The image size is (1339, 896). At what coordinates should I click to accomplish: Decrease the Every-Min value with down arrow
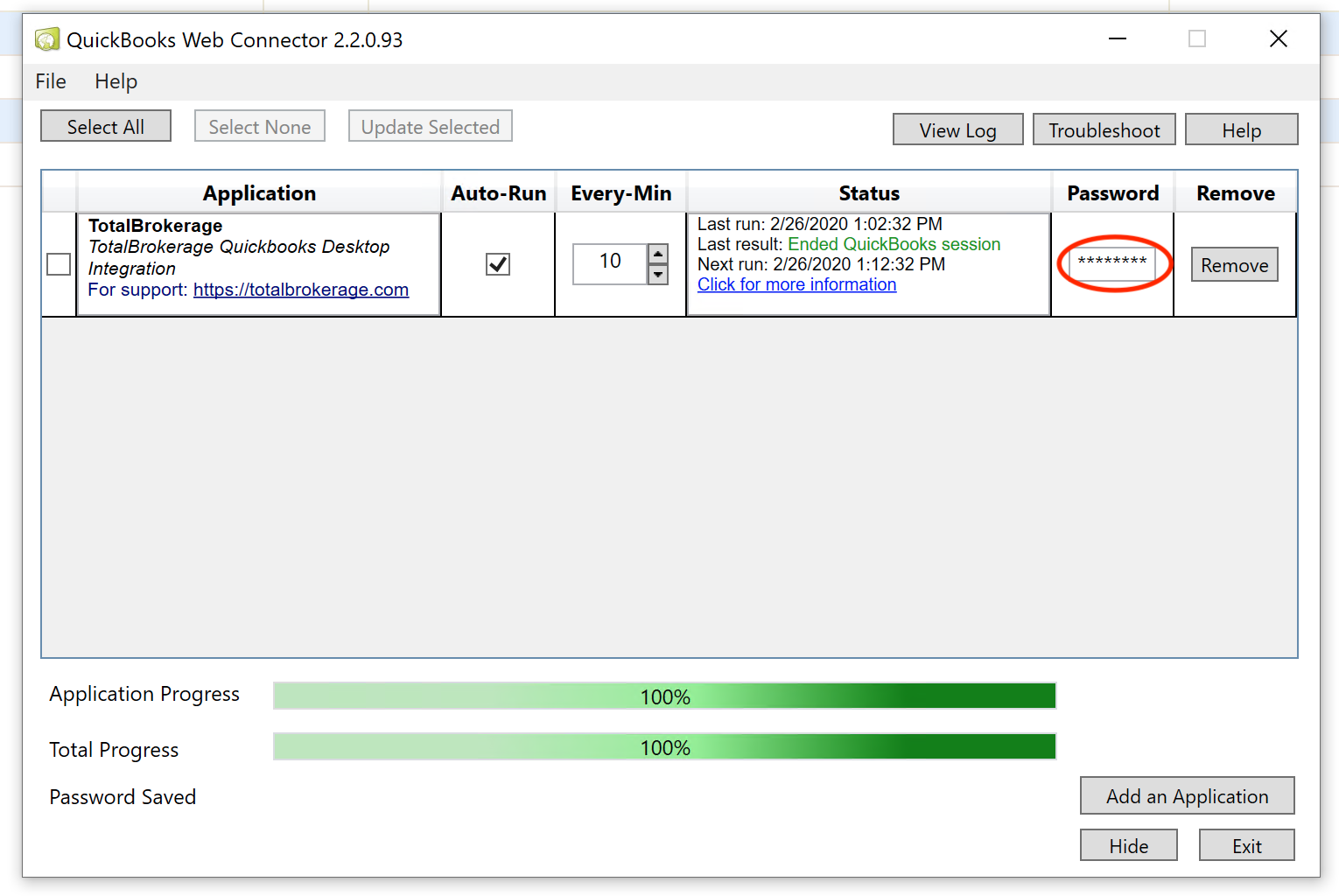(x=658, y=275)
